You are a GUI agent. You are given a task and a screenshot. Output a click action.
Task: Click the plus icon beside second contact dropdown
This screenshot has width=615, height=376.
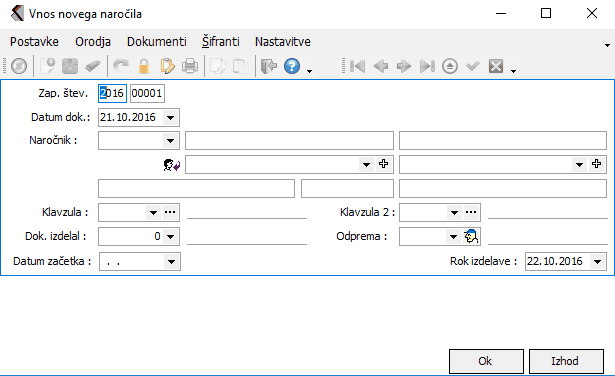click(597, 164)
